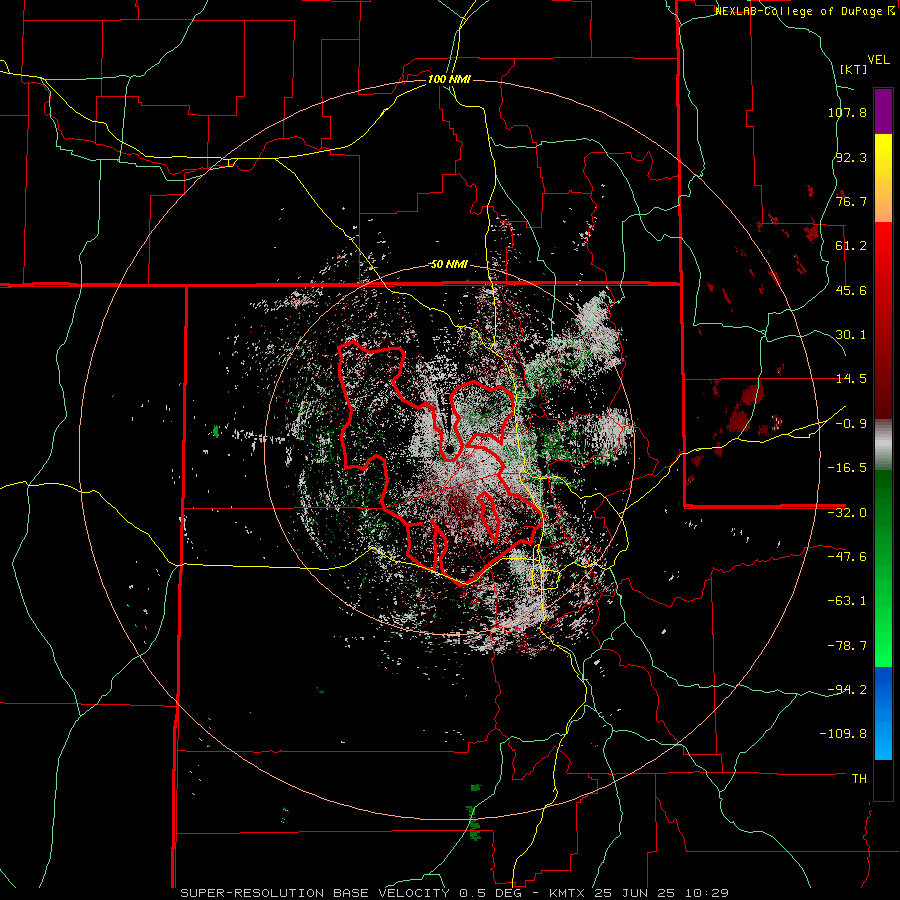Click the -16.5 velocity scale value
The image size is (900, 900).
coord(847,468)
